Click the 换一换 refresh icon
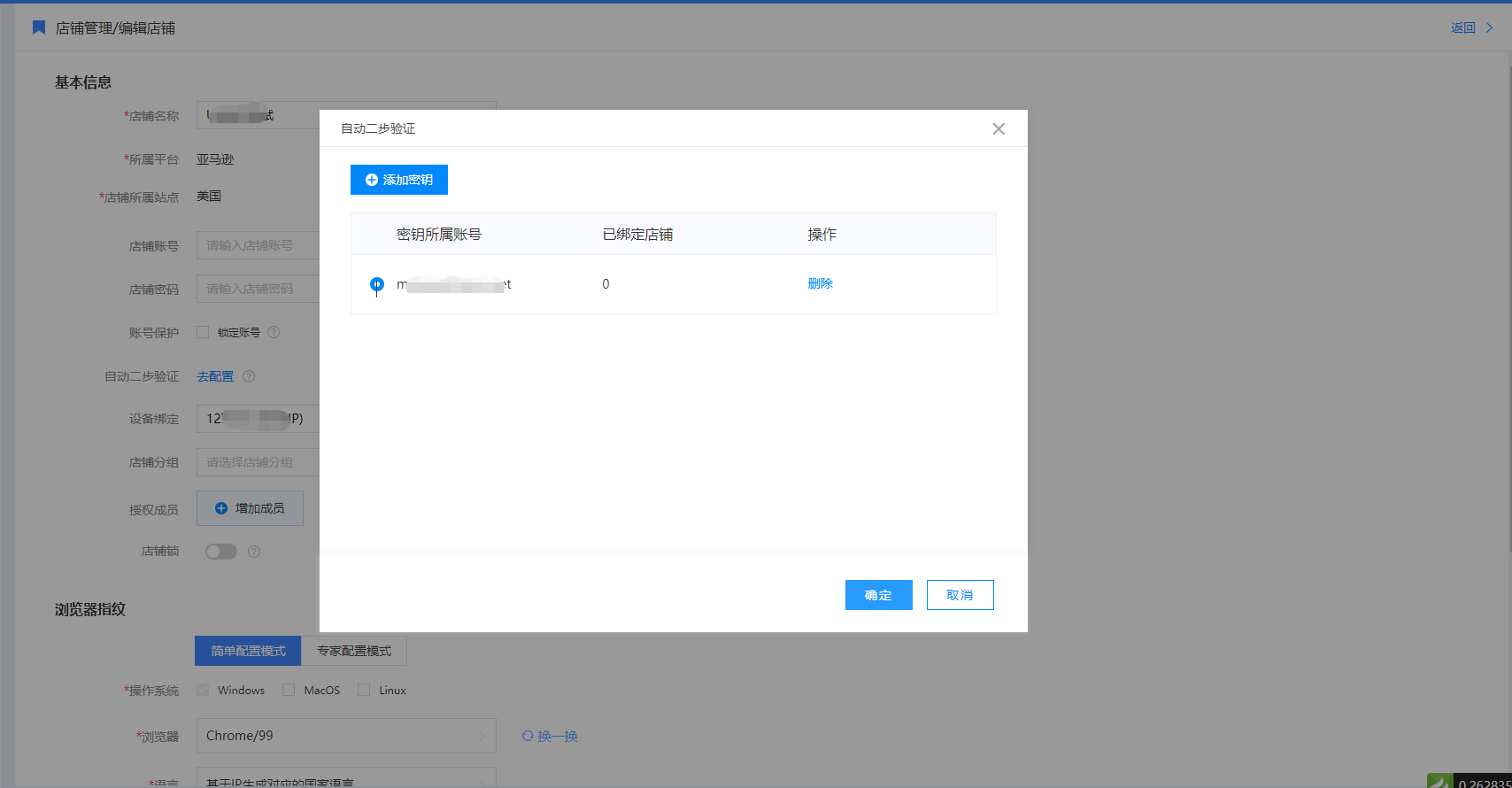Screen dimensions: 1512x788 coord(528,736)
